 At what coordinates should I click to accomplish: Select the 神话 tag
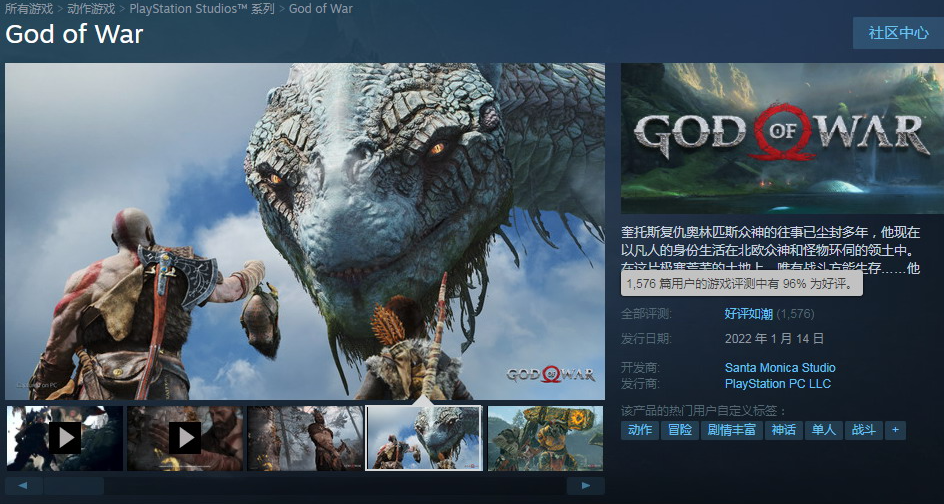pyautogui.click(x=783, y=430)
